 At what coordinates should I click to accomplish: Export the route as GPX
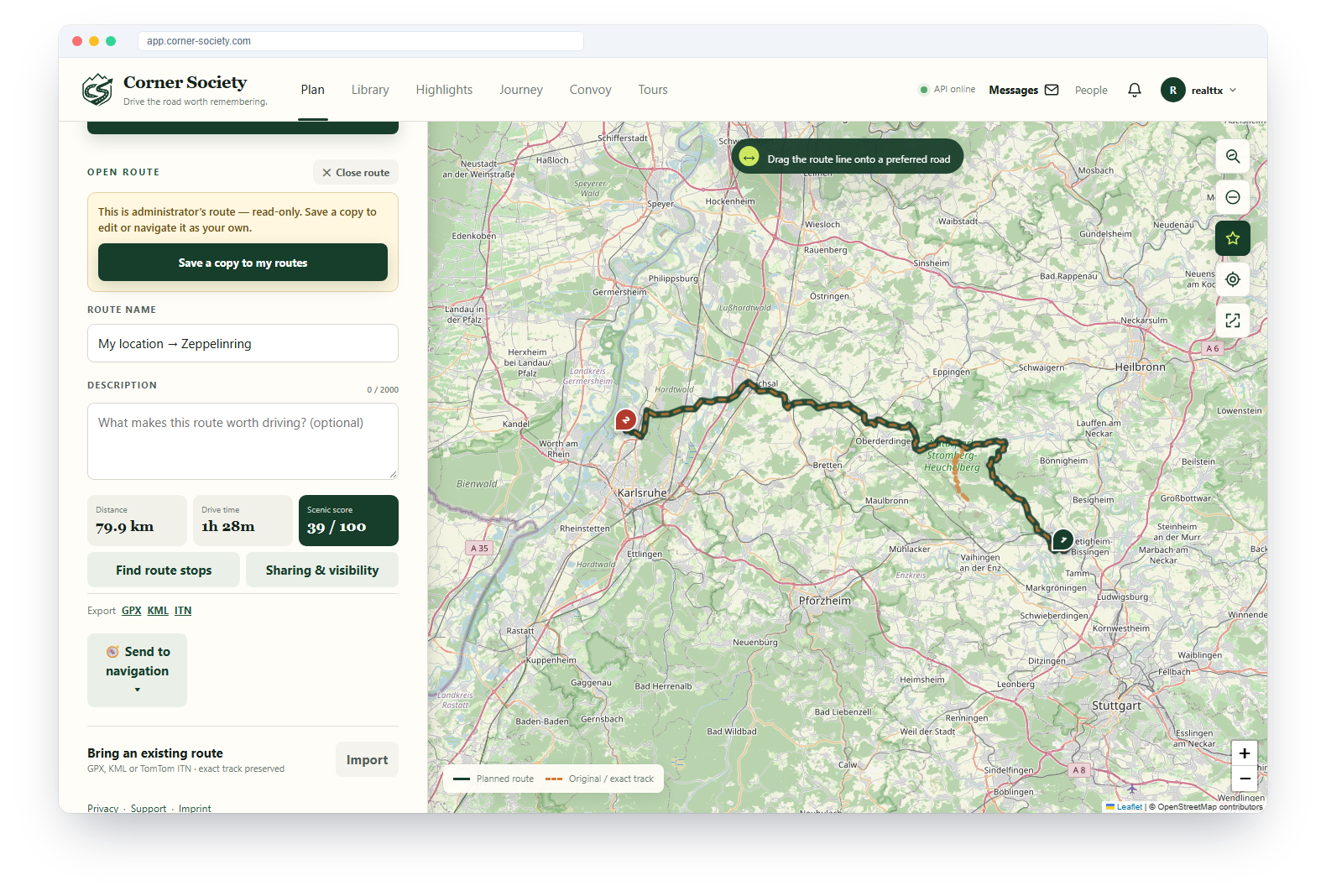pyautogui.click(x=131, y=611)
